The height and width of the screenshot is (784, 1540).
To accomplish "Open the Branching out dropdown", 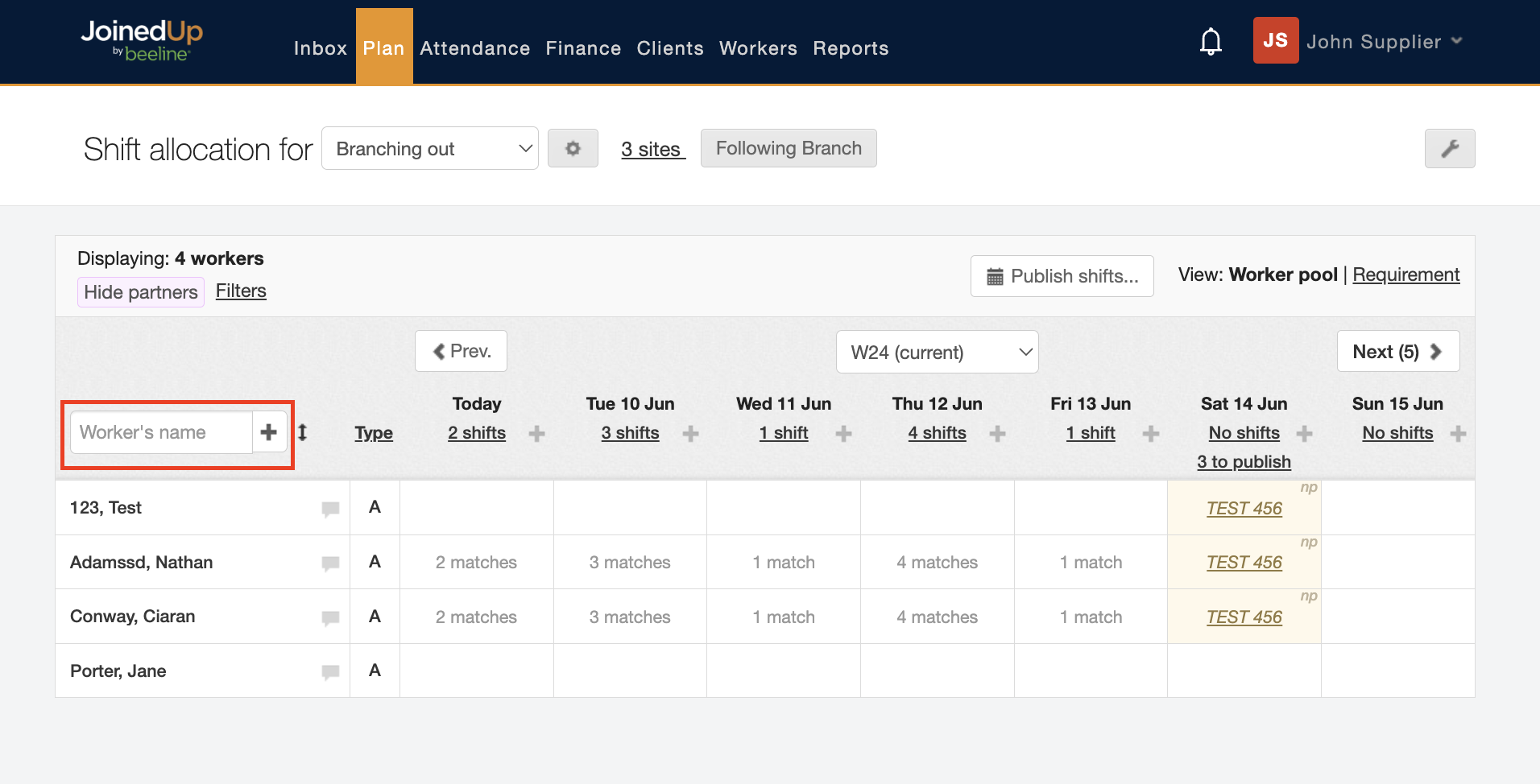I will coord(430,148).
